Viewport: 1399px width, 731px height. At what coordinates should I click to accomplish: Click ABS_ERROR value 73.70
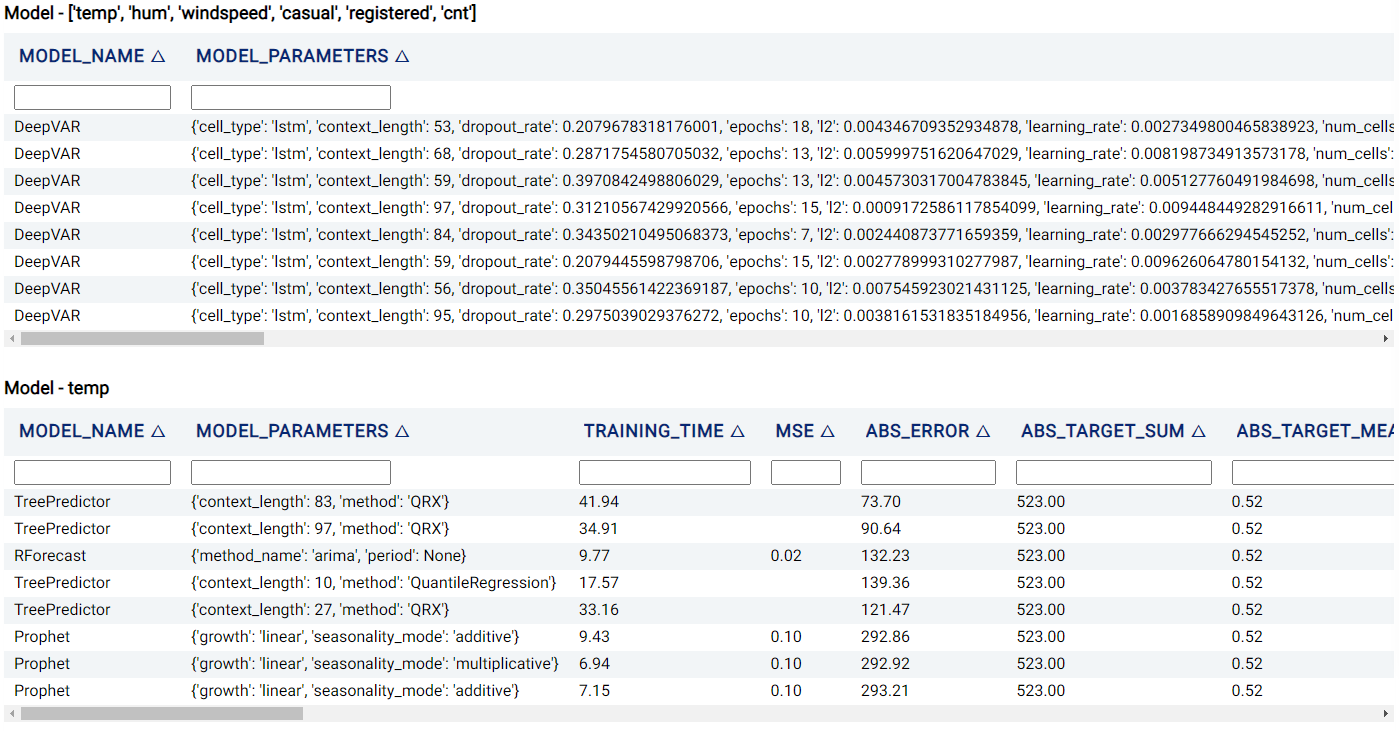(881, 502)
